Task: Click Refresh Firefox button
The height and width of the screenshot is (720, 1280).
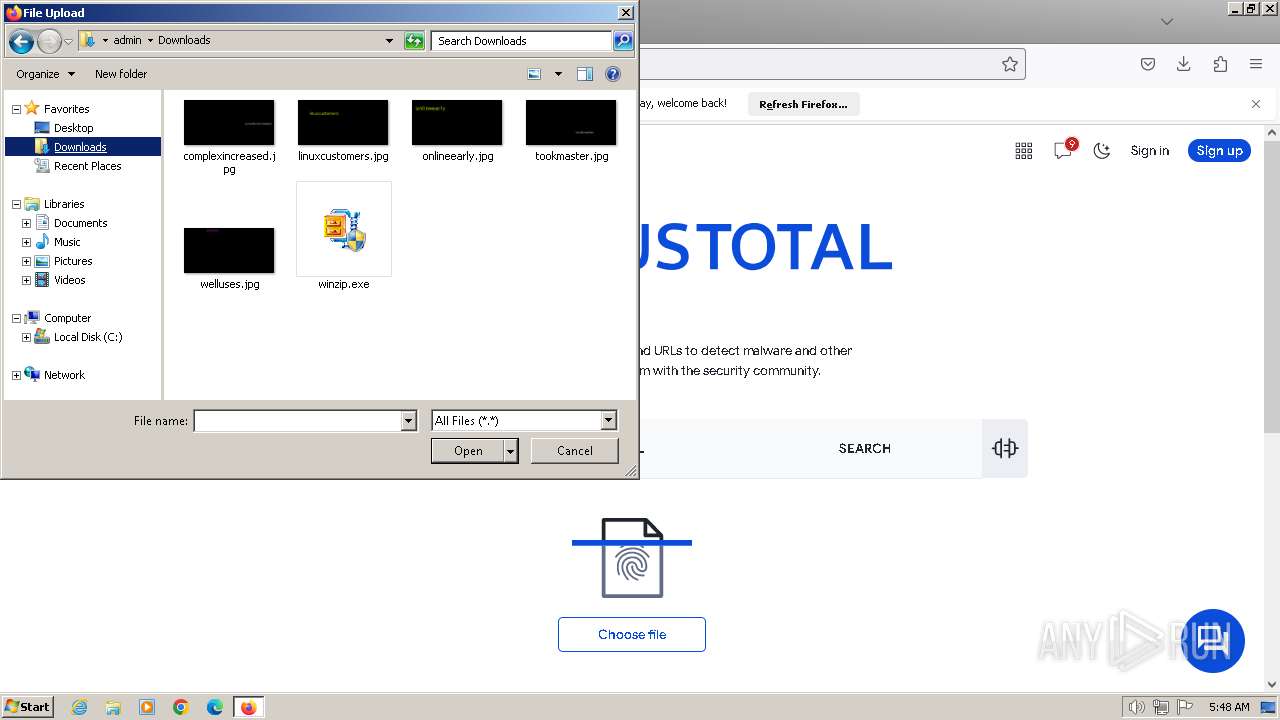Action: (x=803, y=104)
